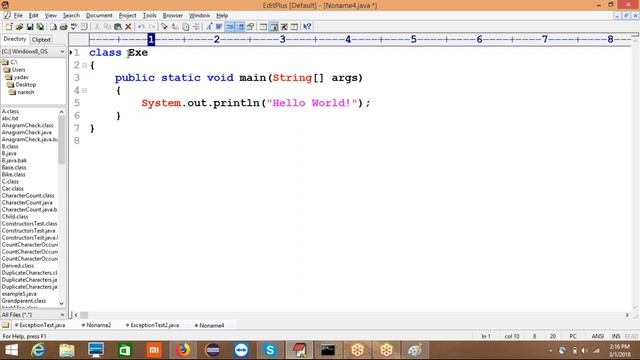
Task: Open the Search menu
Action: pyautogui.click(x=71, y=16)
